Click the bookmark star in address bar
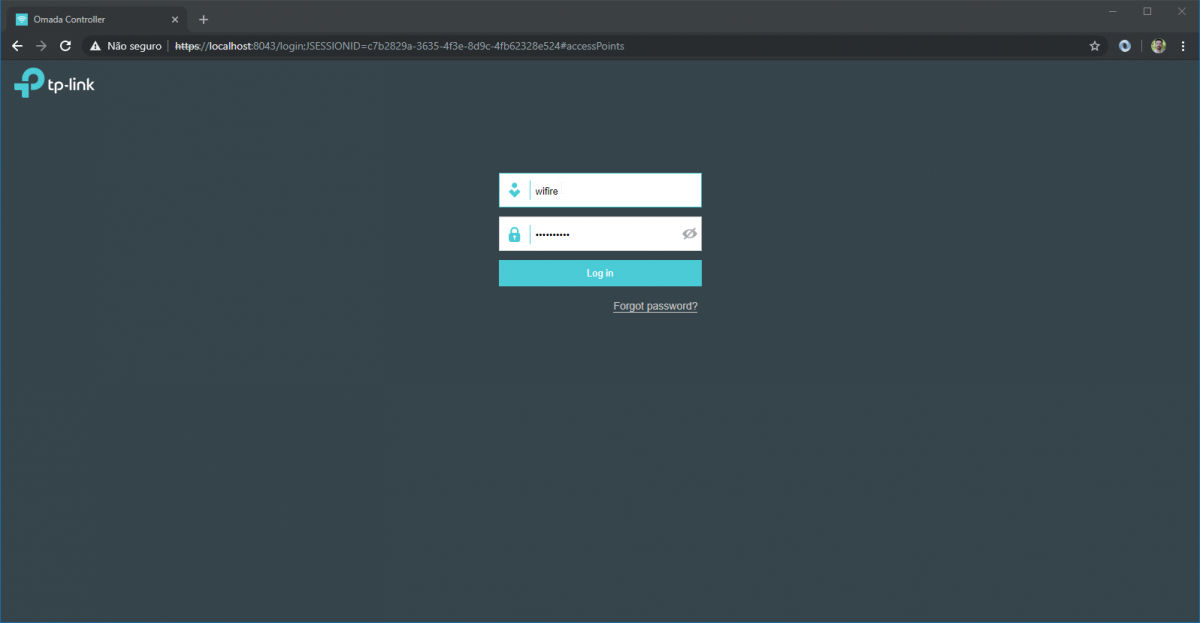1200x623 pixels. (x=1094, y=45)
